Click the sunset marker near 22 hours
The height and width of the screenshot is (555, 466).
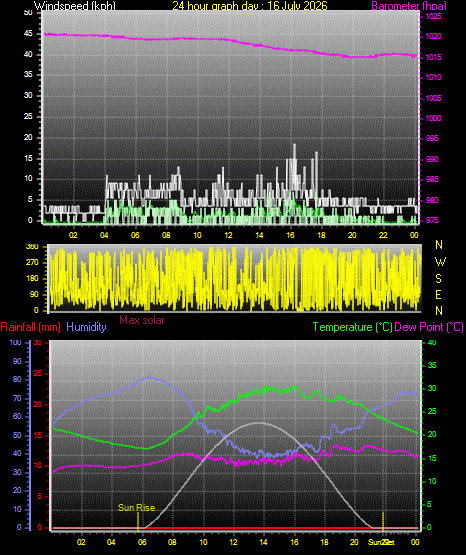(383, 521)
